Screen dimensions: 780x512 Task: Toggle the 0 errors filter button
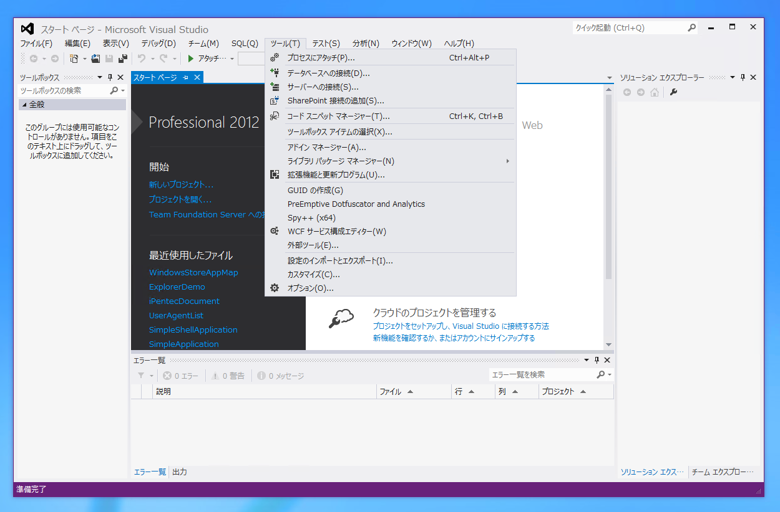click(181, 376)
